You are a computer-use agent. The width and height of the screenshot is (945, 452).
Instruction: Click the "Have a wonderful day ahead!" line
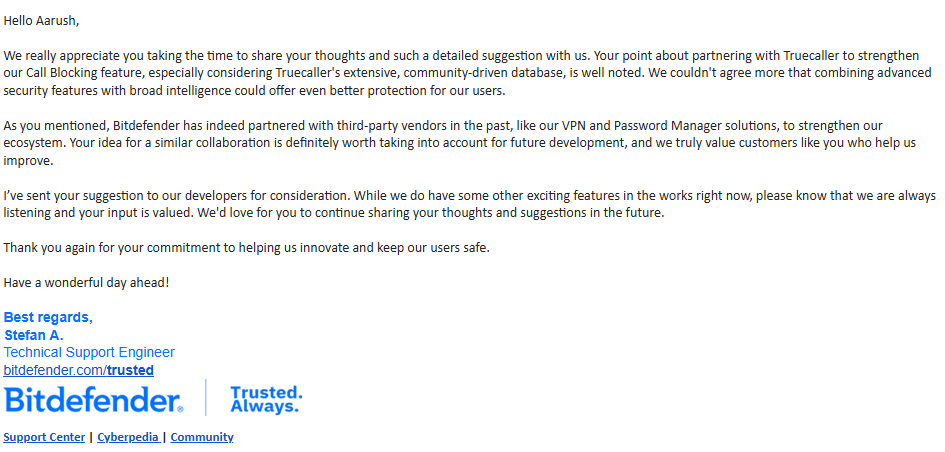87,283
